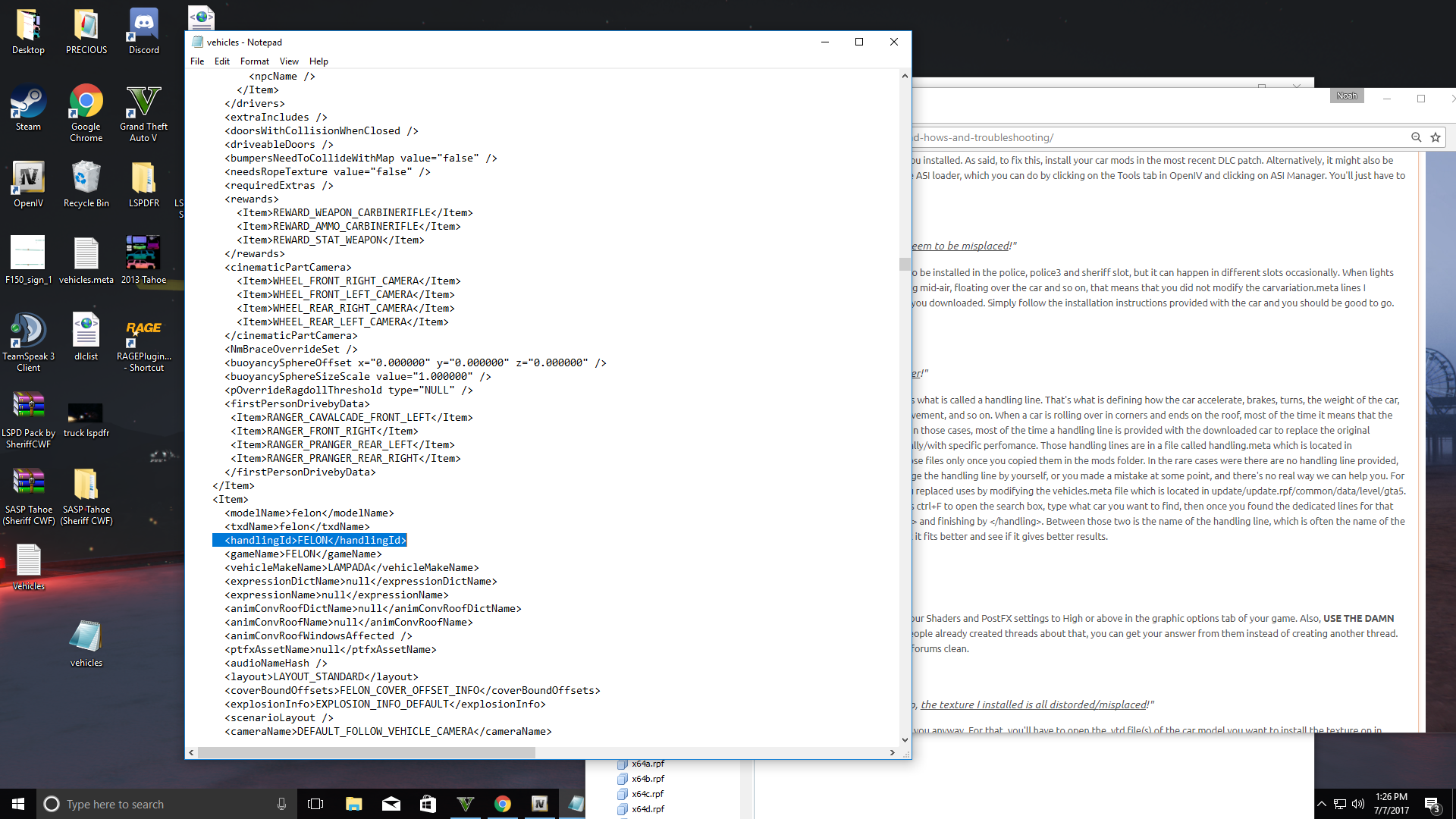Show hidden system tray icons chevron
Viewport: 1456px width, 819px height.
(1321, 804)
